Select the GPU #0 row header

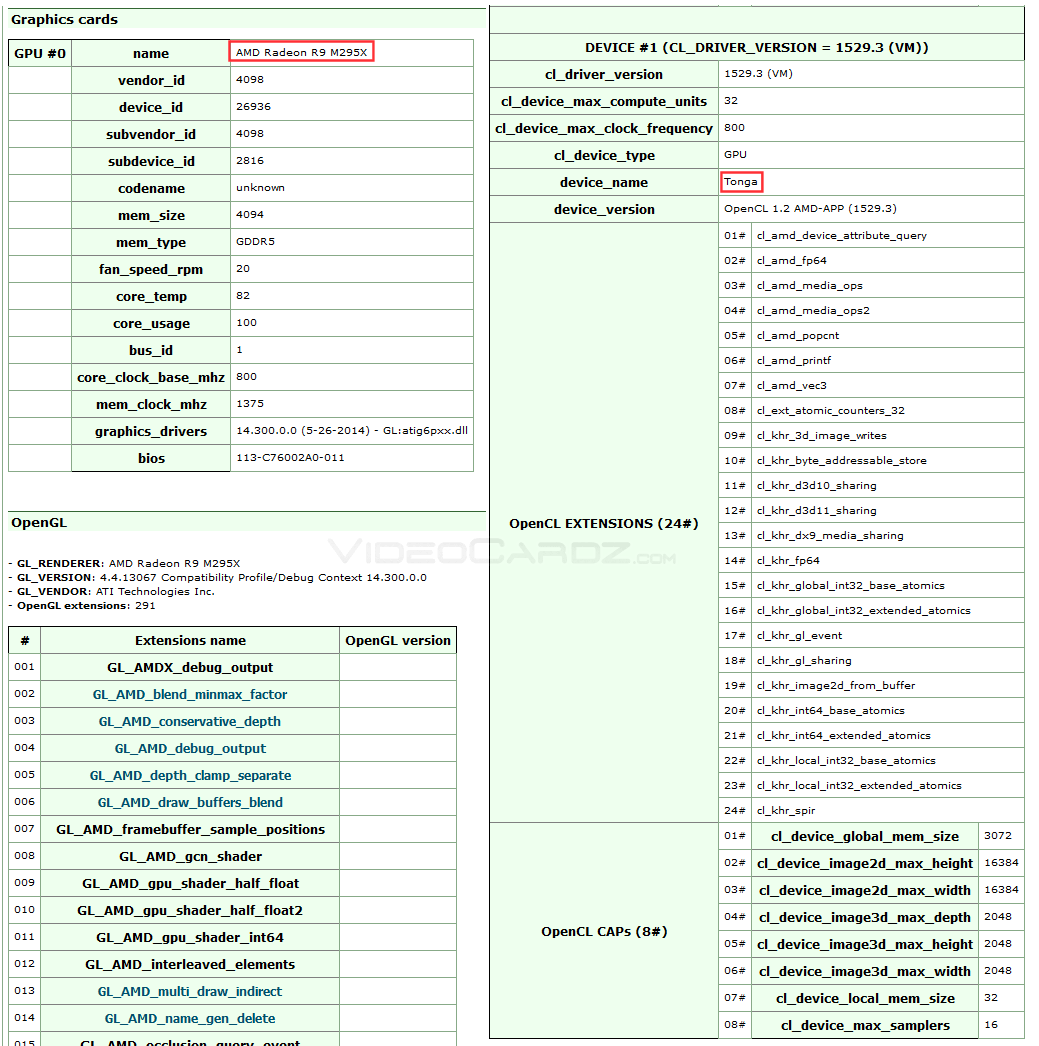coord(40,53)
